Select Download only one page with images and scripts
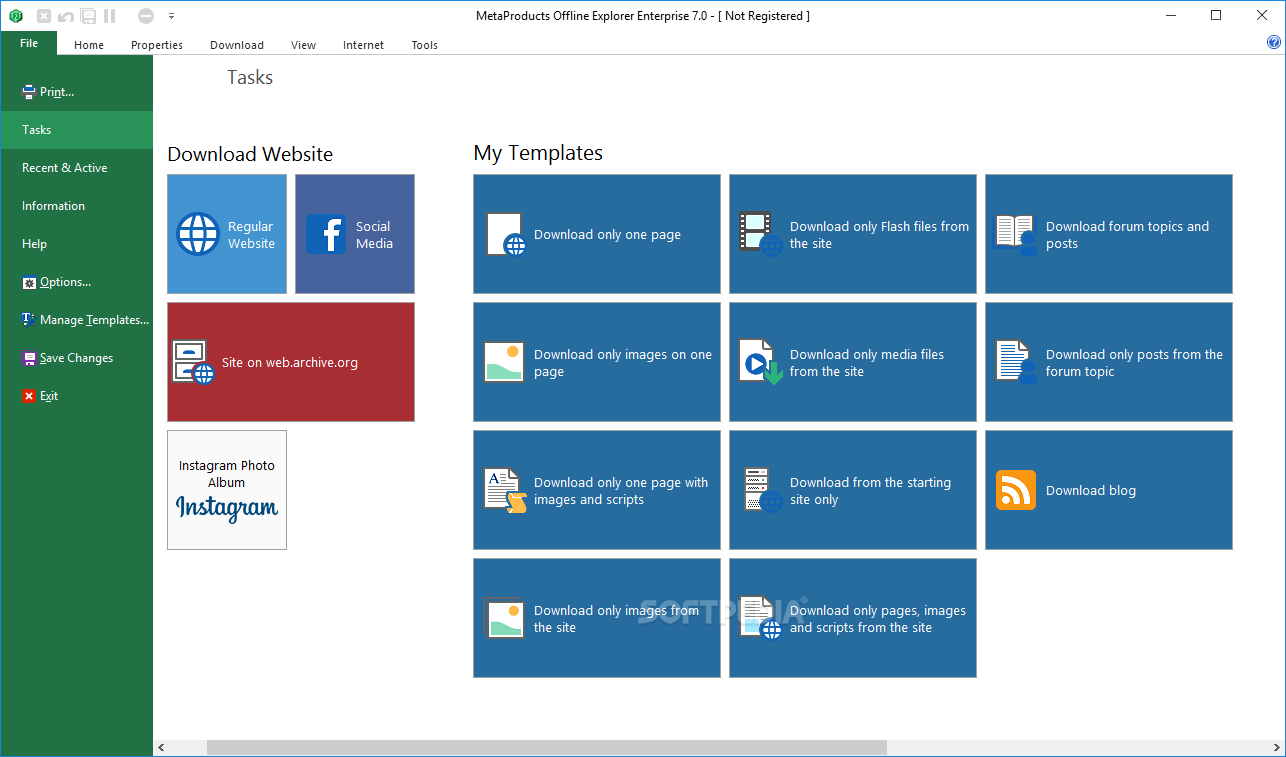1286x757 pixels. (597, 490)
